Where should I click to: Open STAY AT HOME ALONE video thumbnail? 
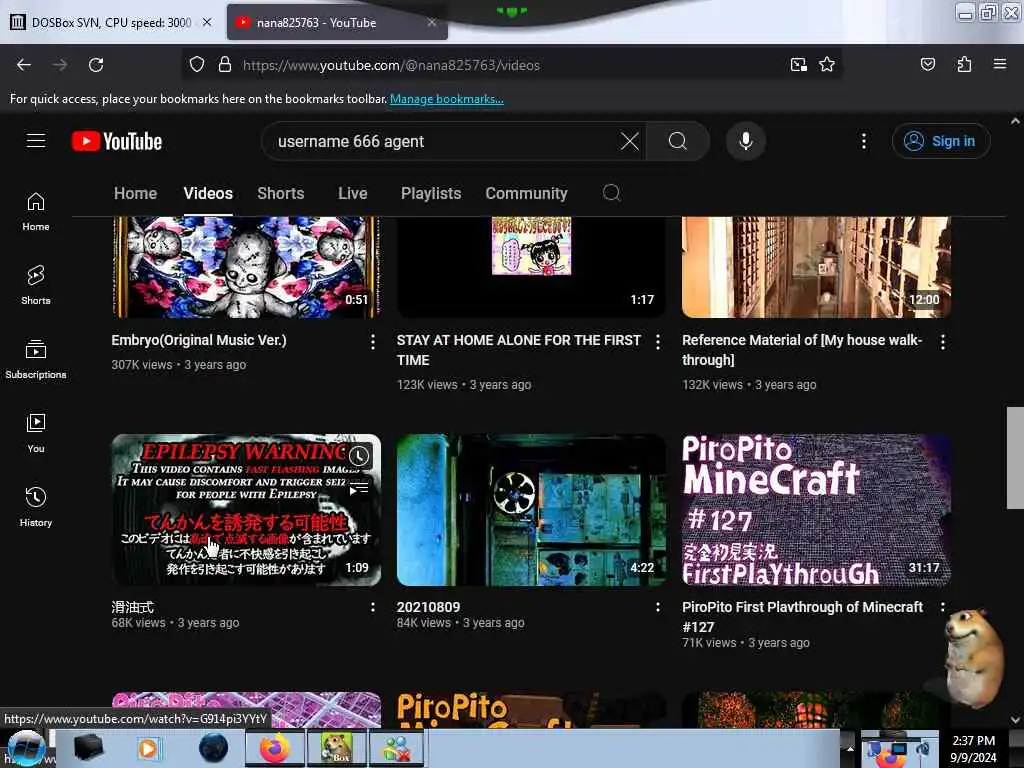[x=532, y=268]
